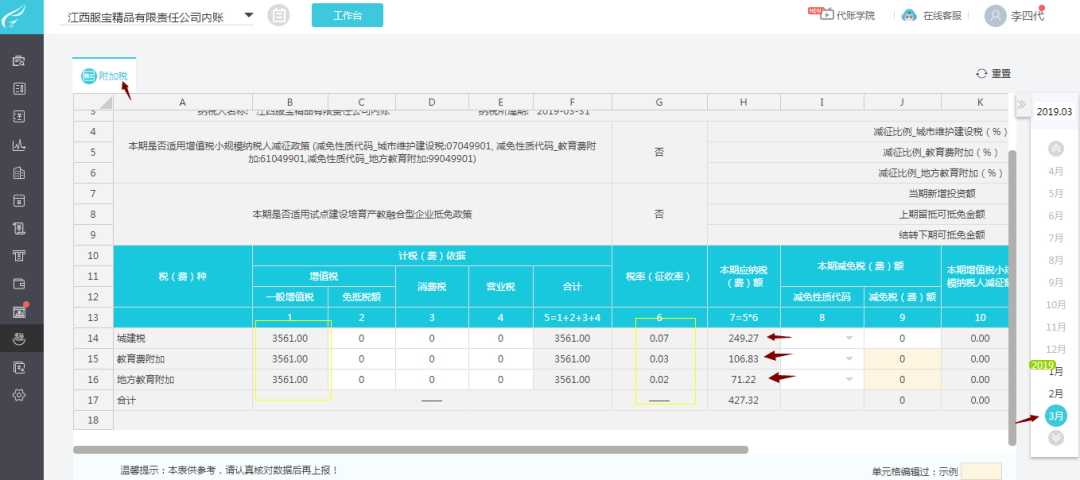Open the sidebar icon with red notification dot
Image resolution: width=1080 pixels, height=480 pixels.
(x=19, y=311)
